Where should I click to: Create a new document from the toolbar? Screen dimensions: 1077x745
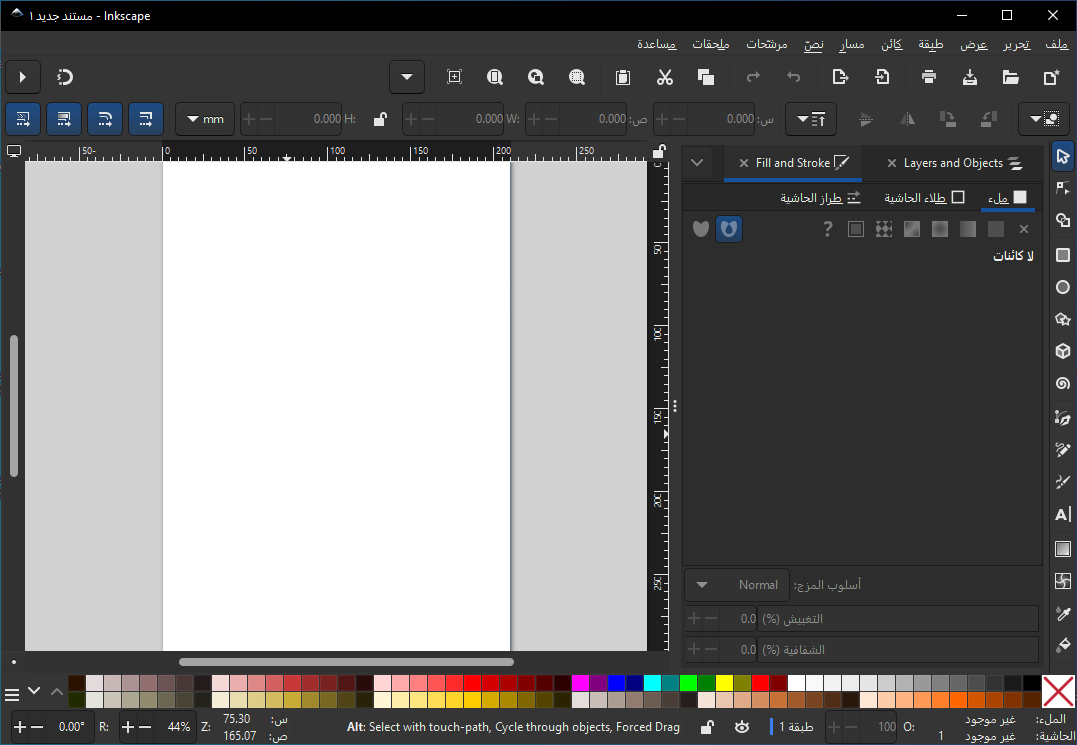coord(1051,78)
